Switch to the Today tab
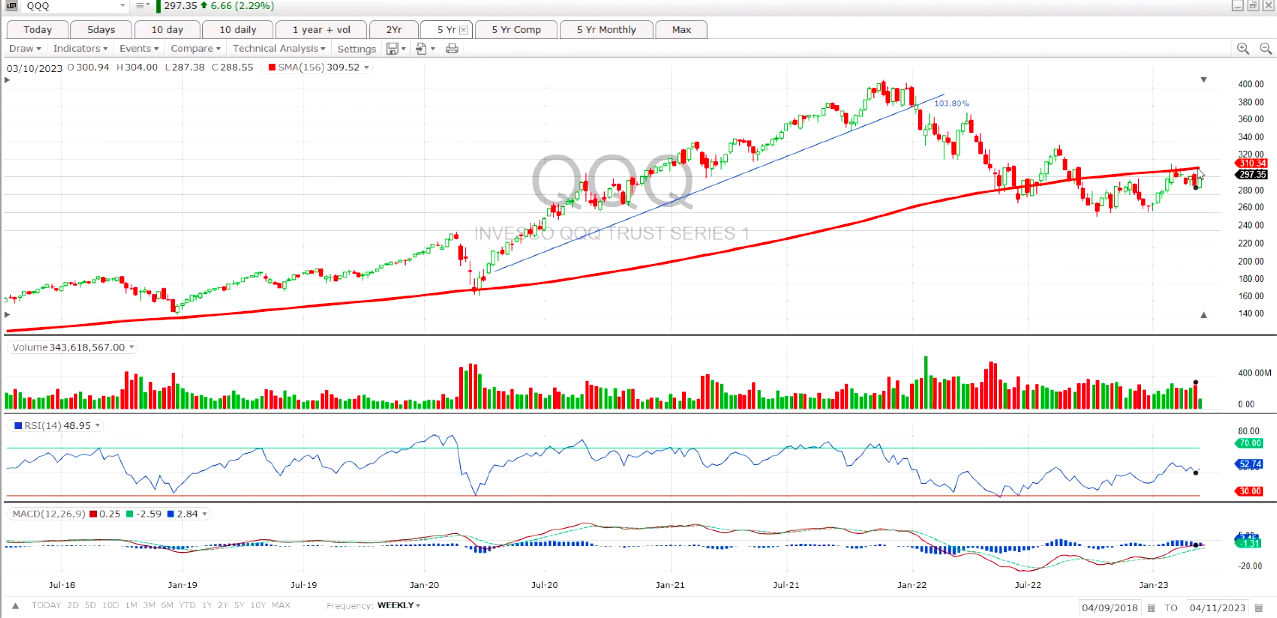 click(x=38, y=29)
